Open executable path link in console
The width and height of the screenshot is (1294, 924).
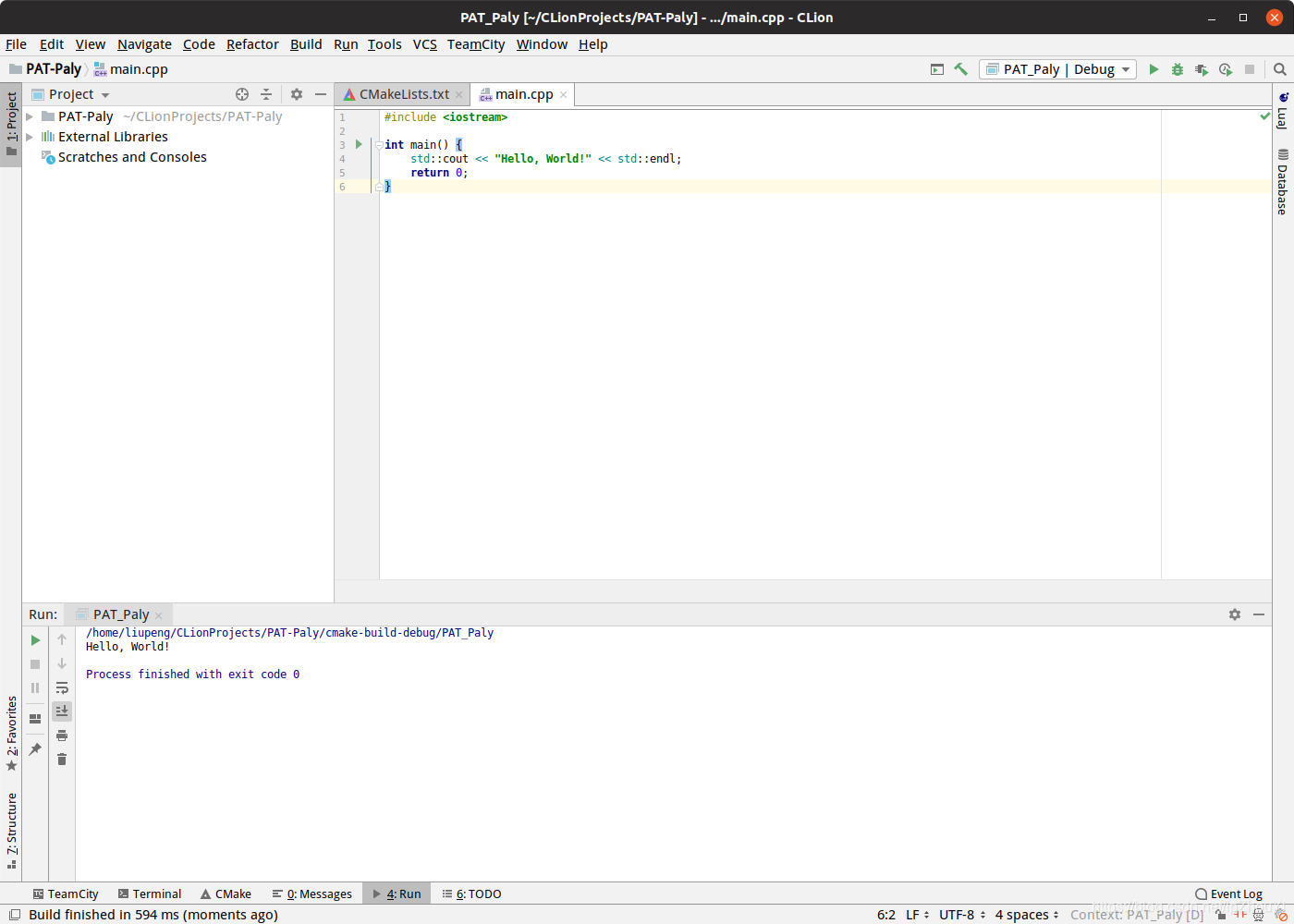289,633
